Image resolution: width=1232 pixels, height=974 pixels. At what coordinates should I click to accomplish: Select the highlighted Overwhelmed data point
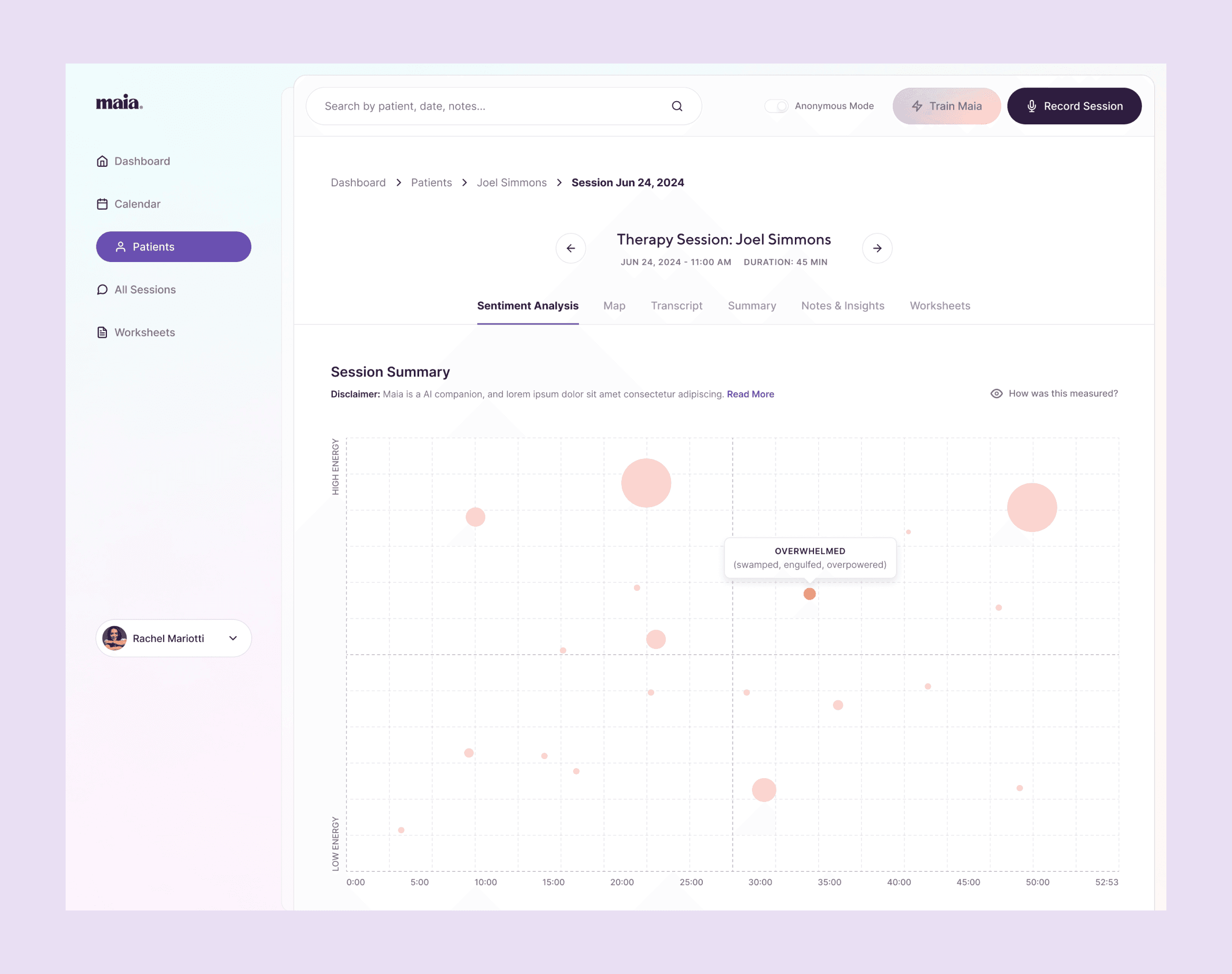click(809, 594)
